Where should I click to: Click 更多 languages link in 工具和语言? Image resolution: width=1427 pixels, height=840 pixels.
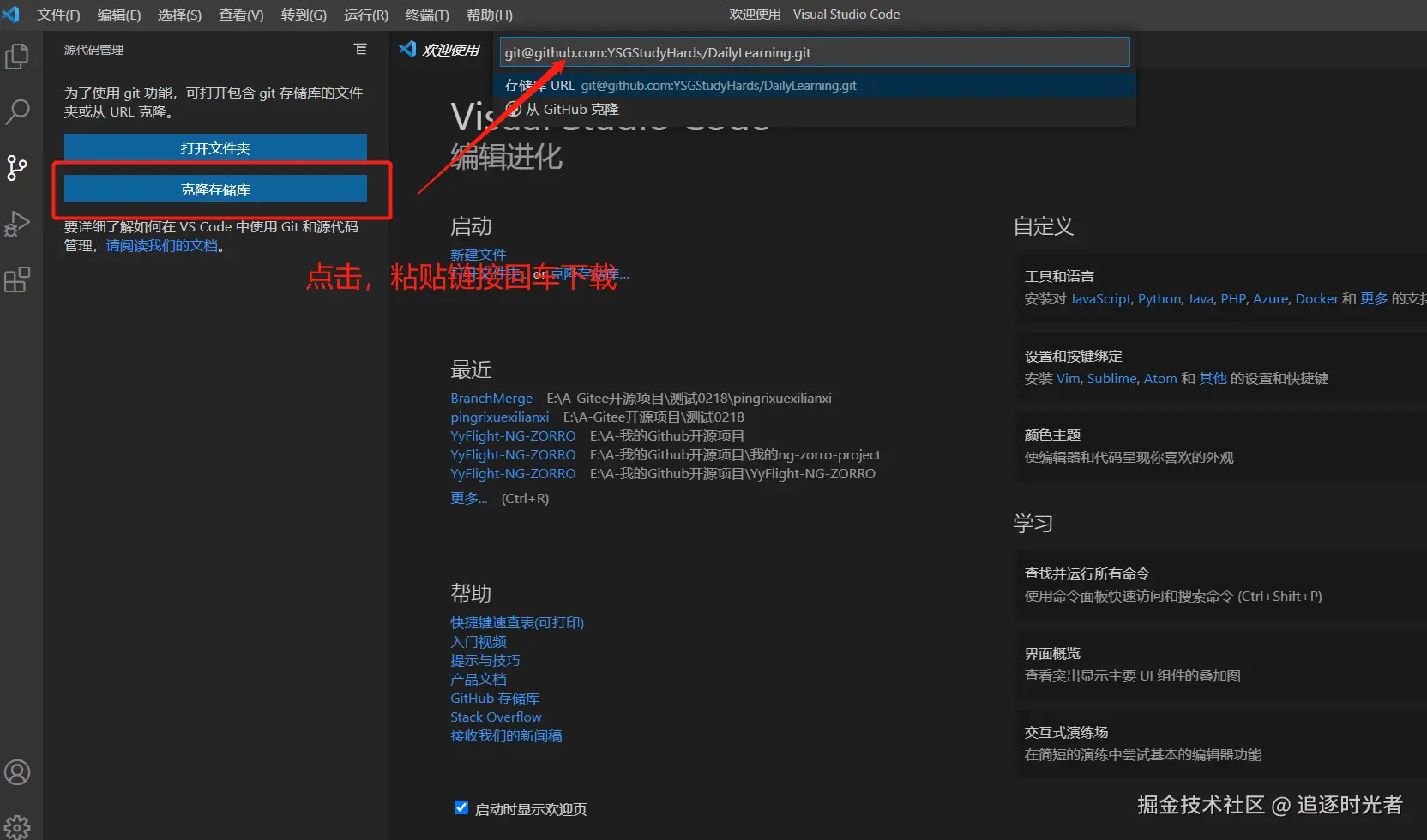click(1374, 298)
